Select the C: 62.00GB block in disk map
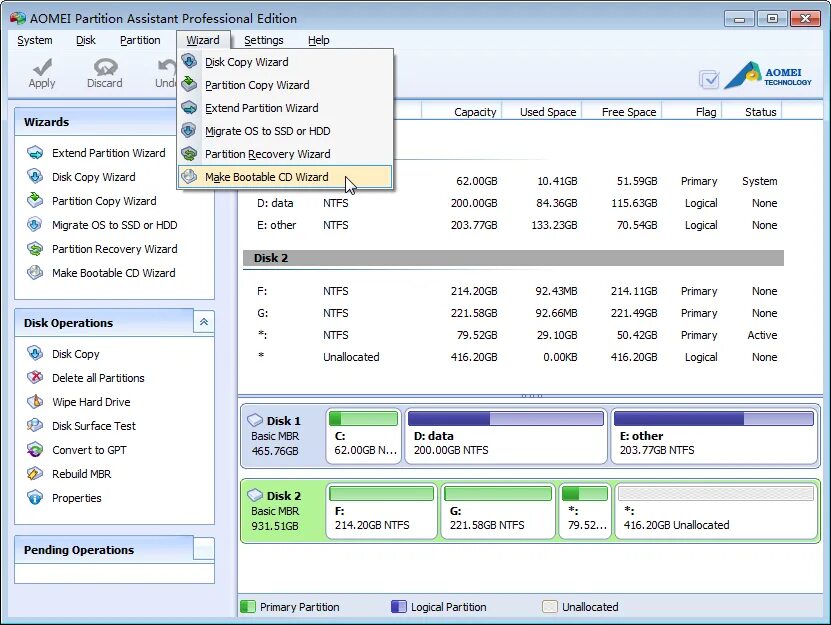 [364, 435]
